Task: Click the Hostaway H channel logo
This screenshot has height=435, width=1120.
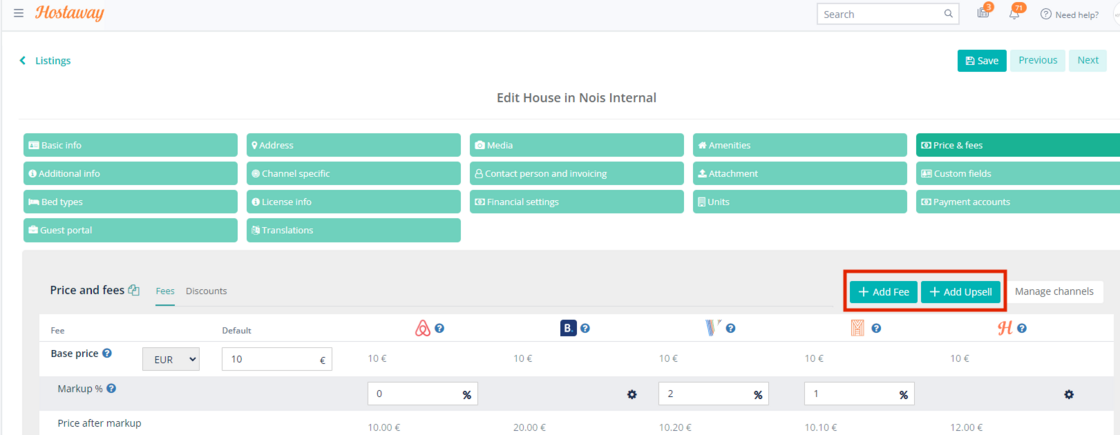Action: click(x=1005, y=329)
